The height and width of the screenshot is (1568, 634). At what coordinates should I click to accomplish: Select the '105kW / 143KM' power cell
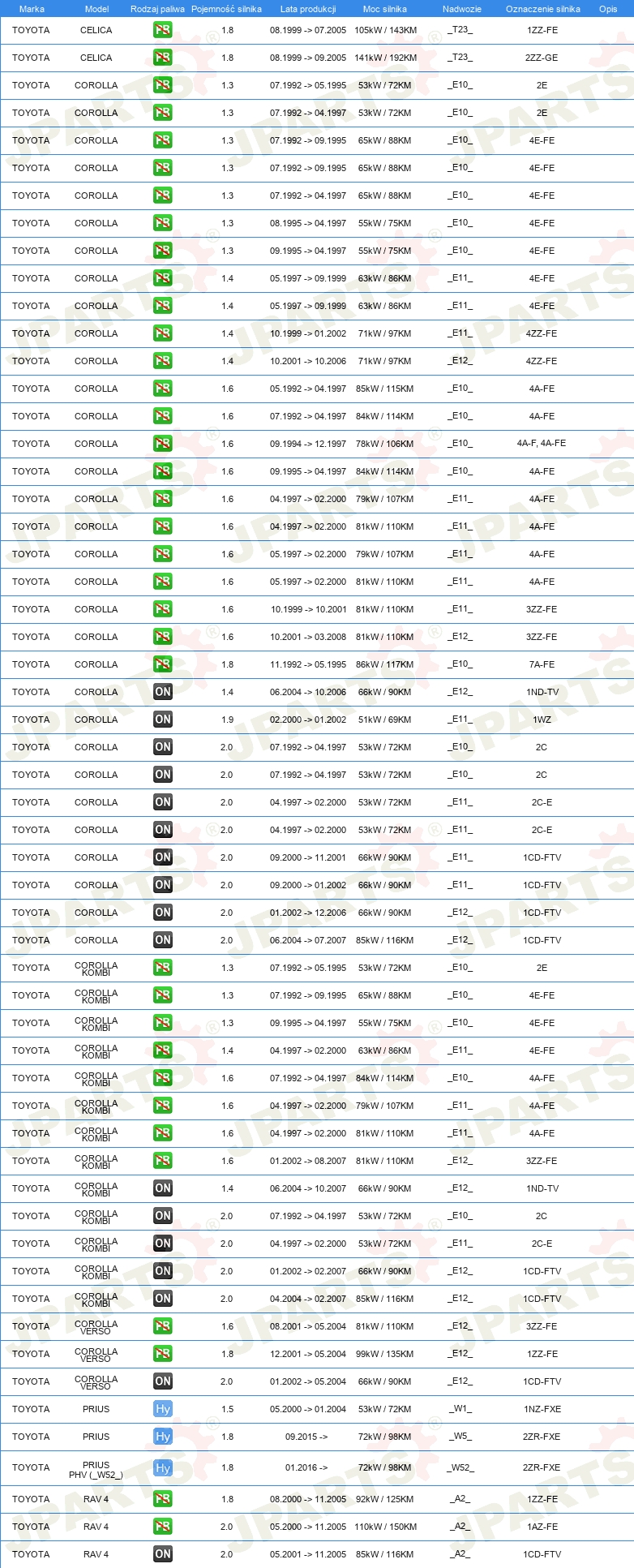[386, 30]
